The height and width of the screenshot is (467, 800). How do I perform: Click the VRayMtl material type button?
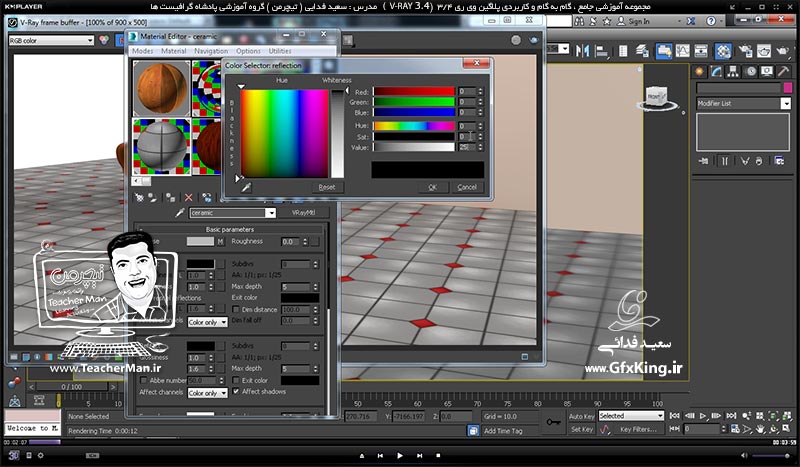point(303,213)
